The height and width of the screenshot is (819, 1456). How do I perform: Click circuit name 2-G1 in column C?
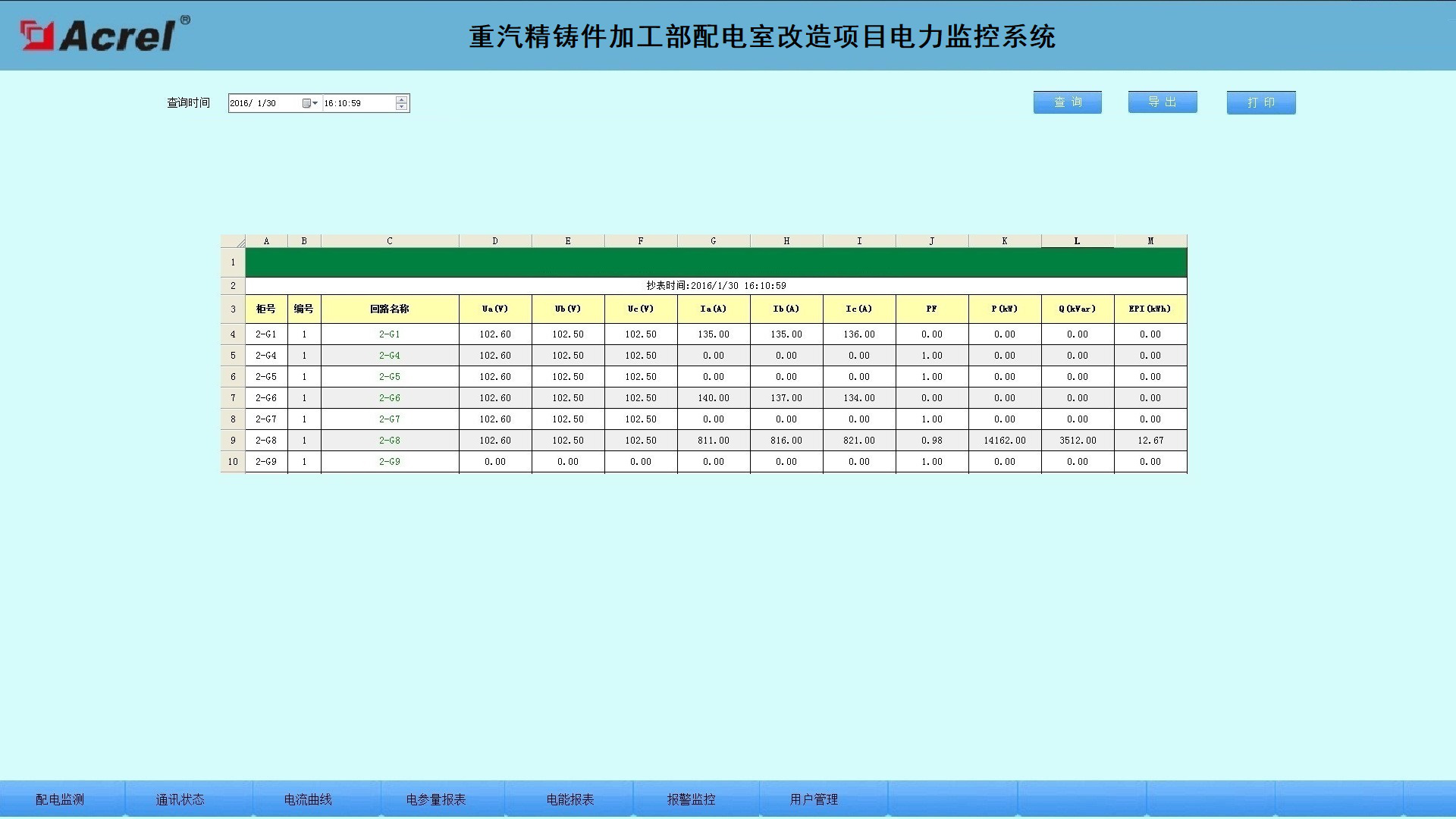click(390, 334)
